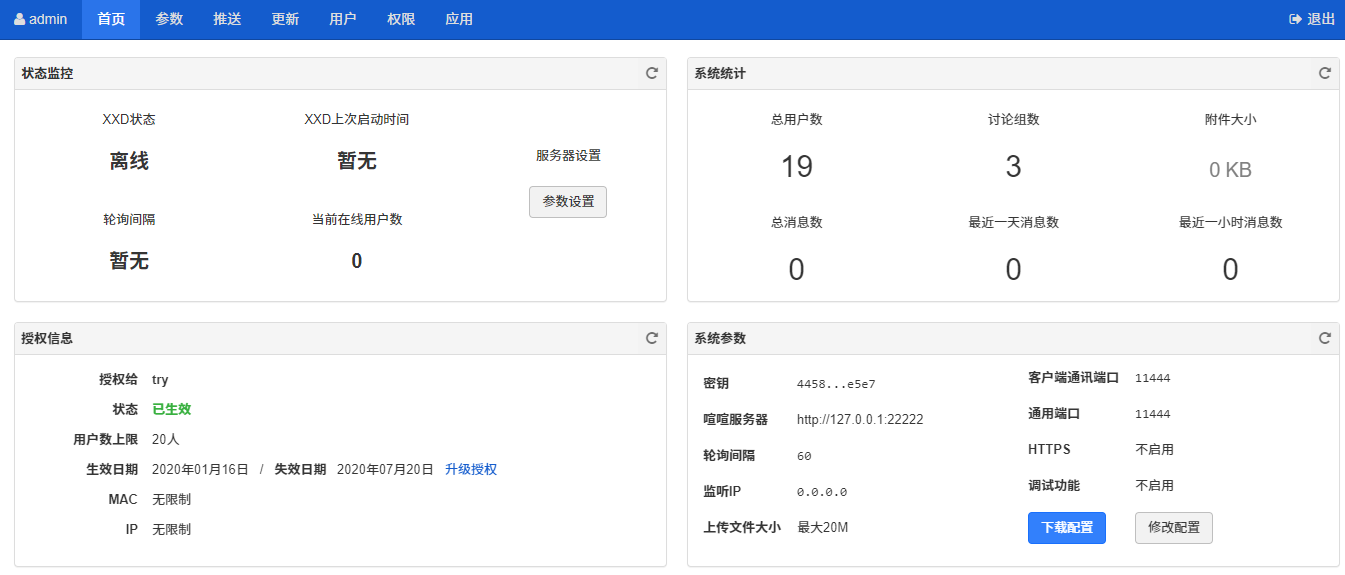Refresh the 系统参数 panel
This screenshot has width=1345, height=575.
1324,338
